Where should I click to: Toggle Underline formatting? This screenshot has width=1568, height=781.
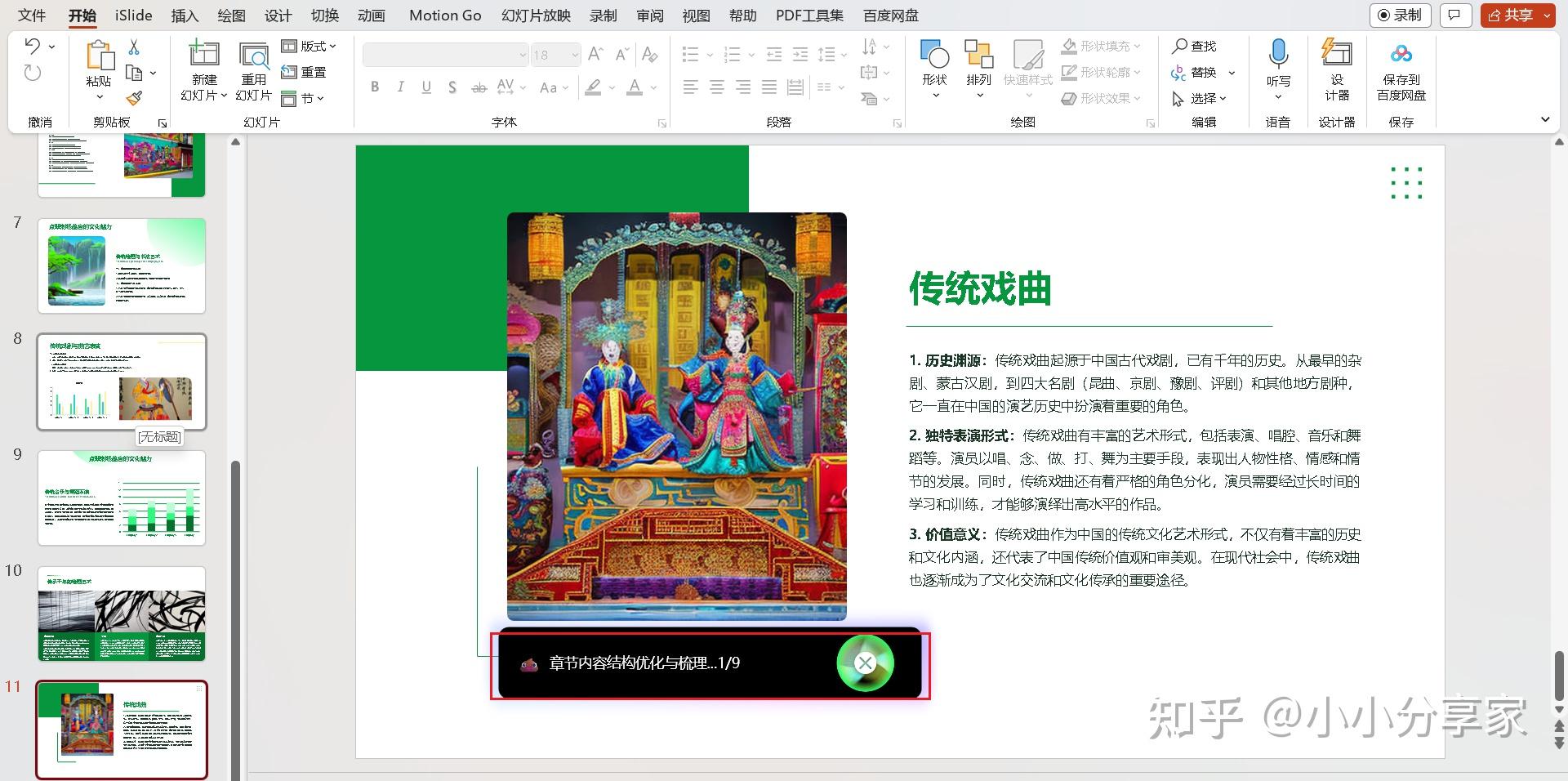pyautogui.click(x=426, y=87)
